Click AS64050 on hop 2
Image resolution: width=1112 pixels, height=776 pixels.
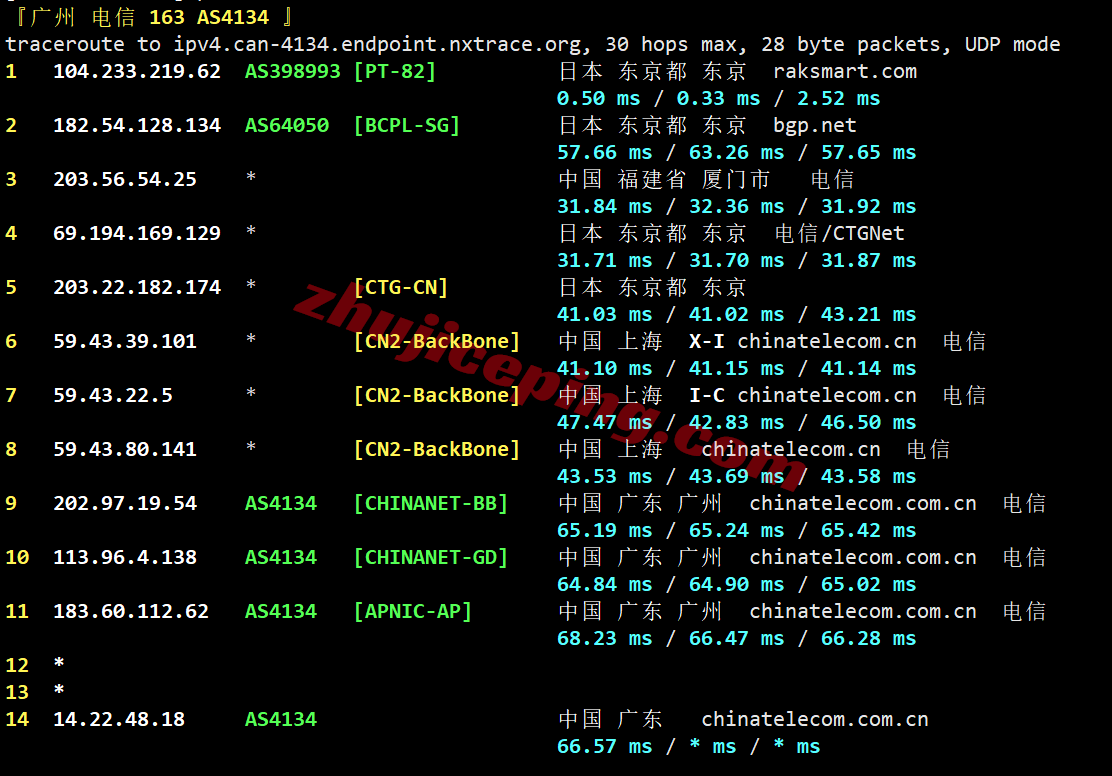coord(287,126)
